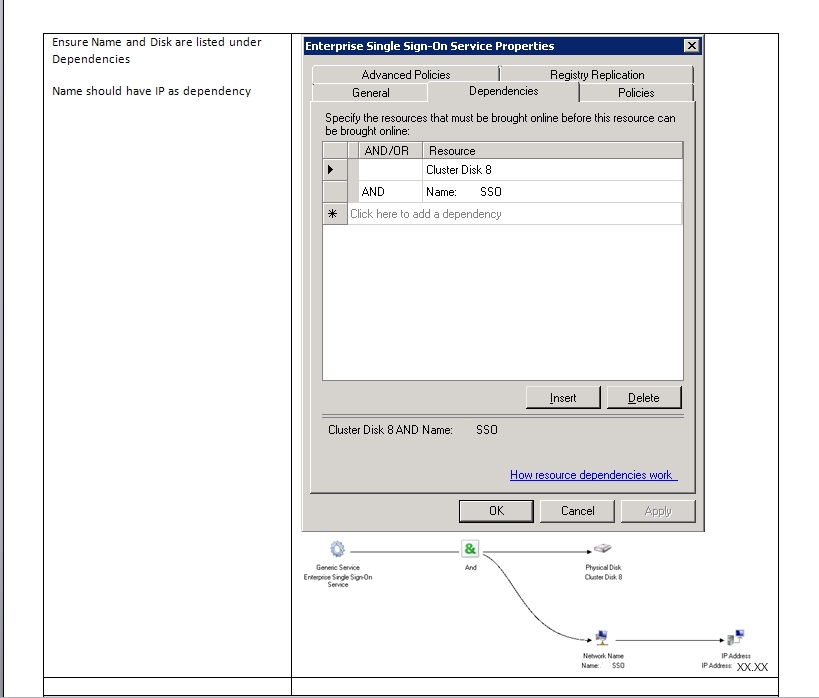Viewport: 819px width, 698px height.
Task: Switch to the Registry Replication tab
Action: click(x=597, y=75)
